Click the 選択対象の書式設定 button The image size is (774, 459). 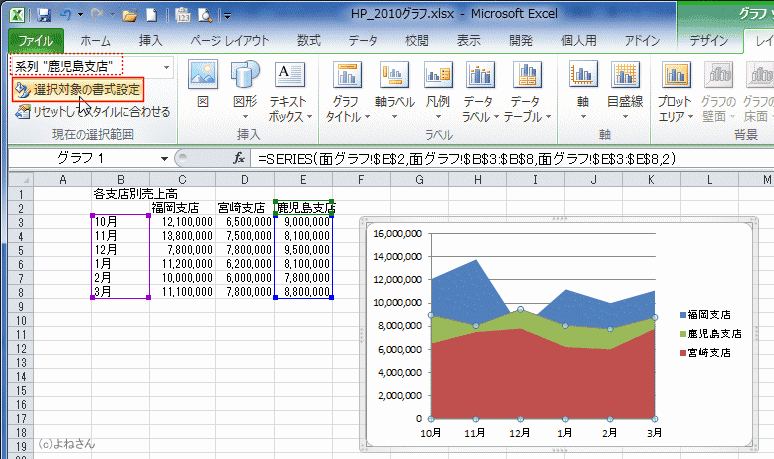(x=78, y=89)
